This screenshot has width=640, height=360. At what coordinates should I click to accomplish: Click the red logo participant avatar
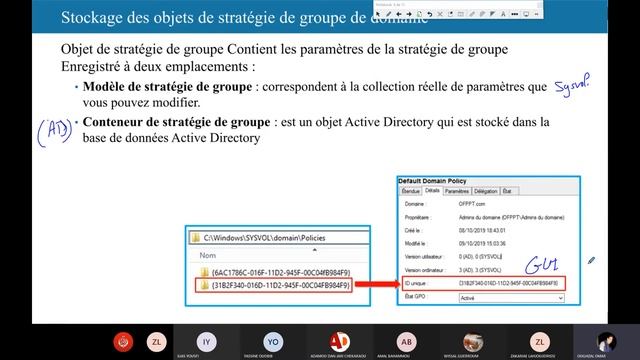click(x=123, y=342)
